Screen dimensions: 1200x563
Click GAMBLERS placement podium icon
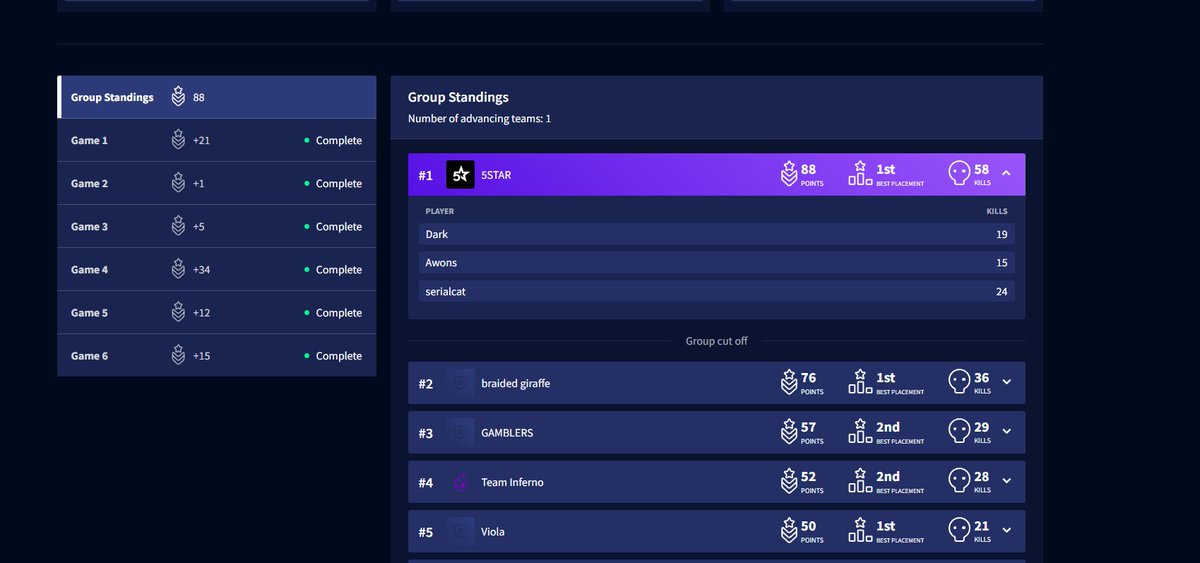click(x=860, y=431)
